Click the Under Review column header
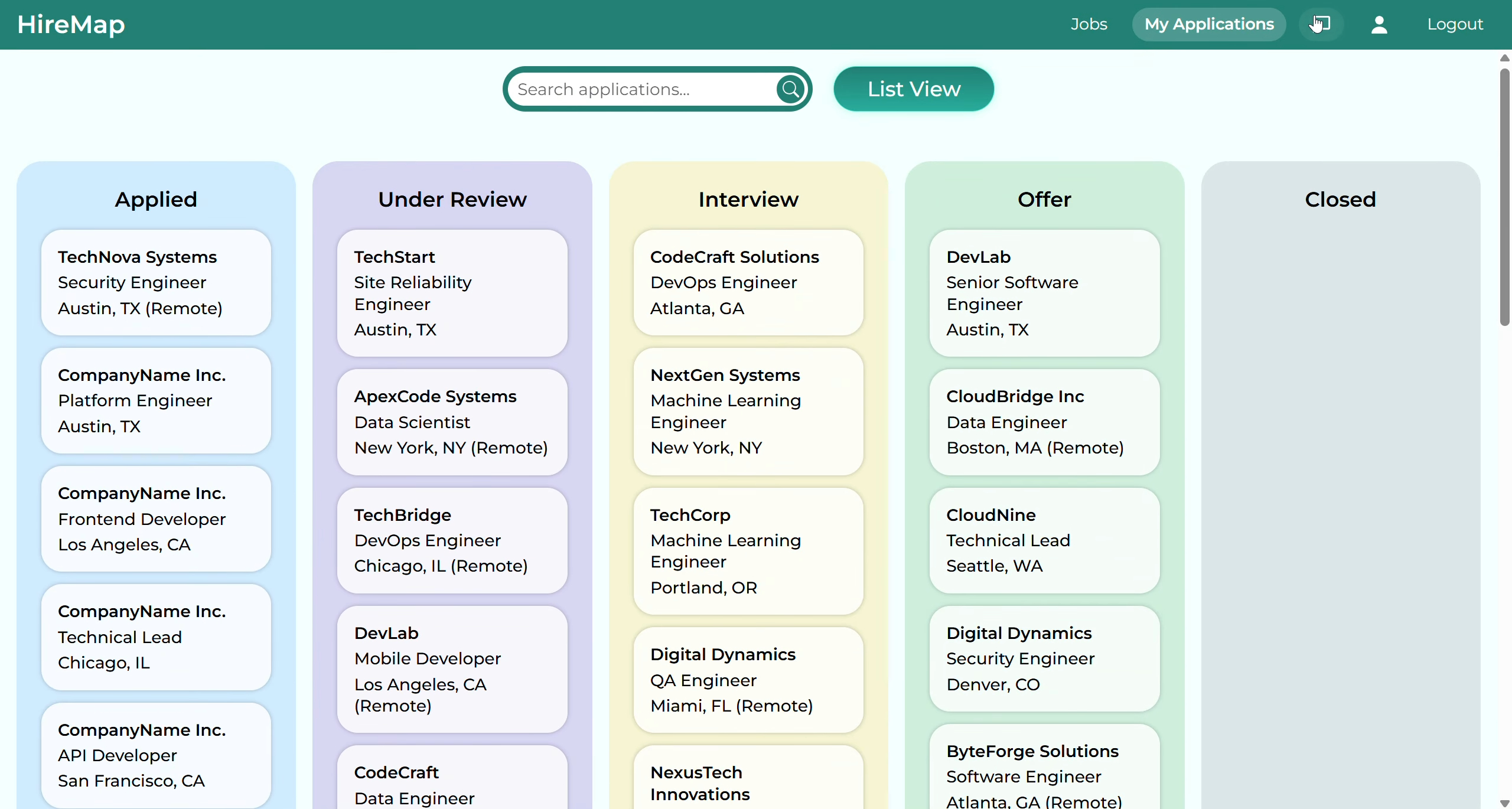Screen dimensions: 1512x809 click(452, 200)
